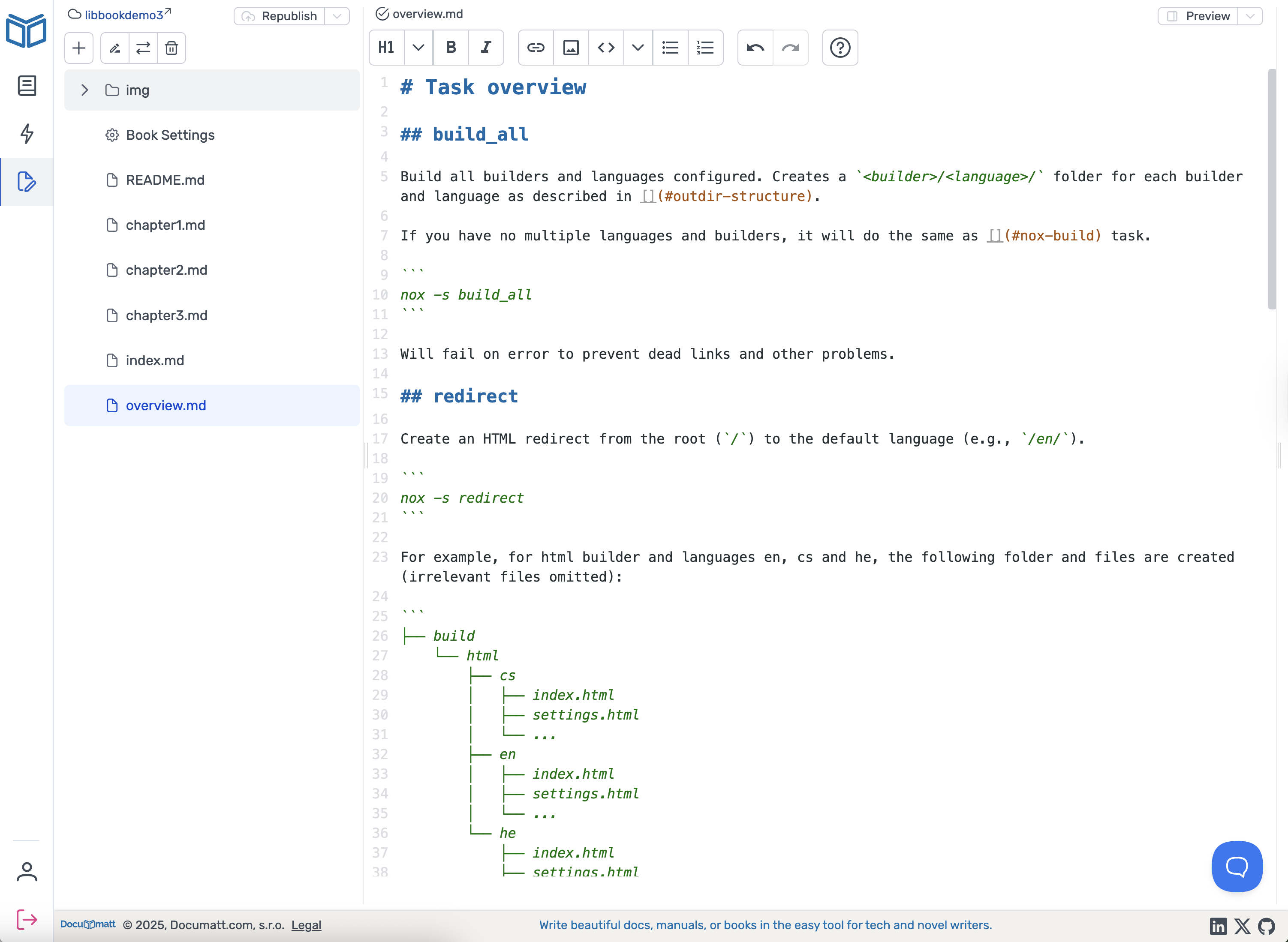The height and width of the screenshot is (942, 1288).
Task: Insert an image via the toolbar icon
Action: click(x=570, y=48)
